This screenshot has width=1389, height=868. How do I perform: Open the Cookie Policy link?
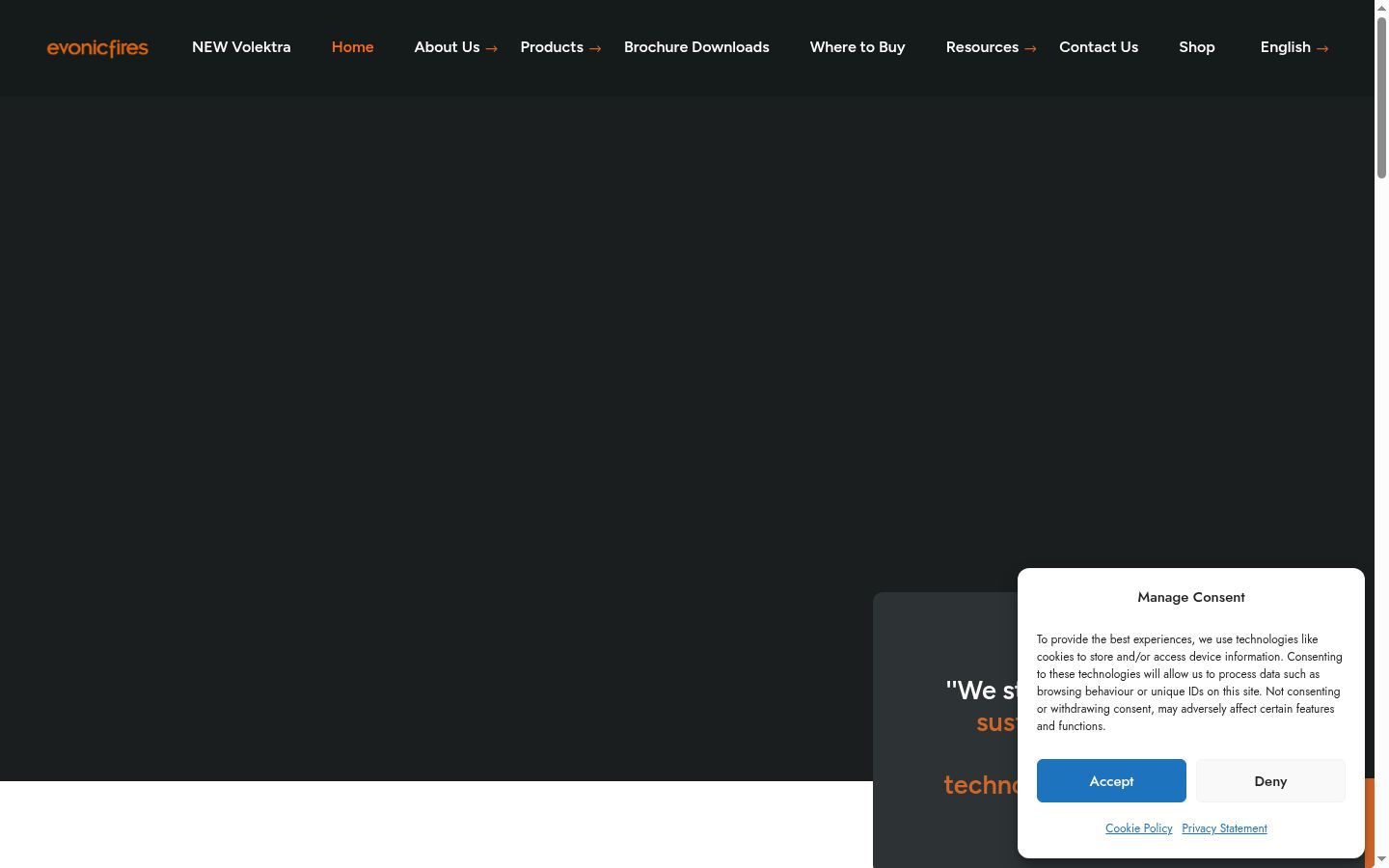point(1139,828)
